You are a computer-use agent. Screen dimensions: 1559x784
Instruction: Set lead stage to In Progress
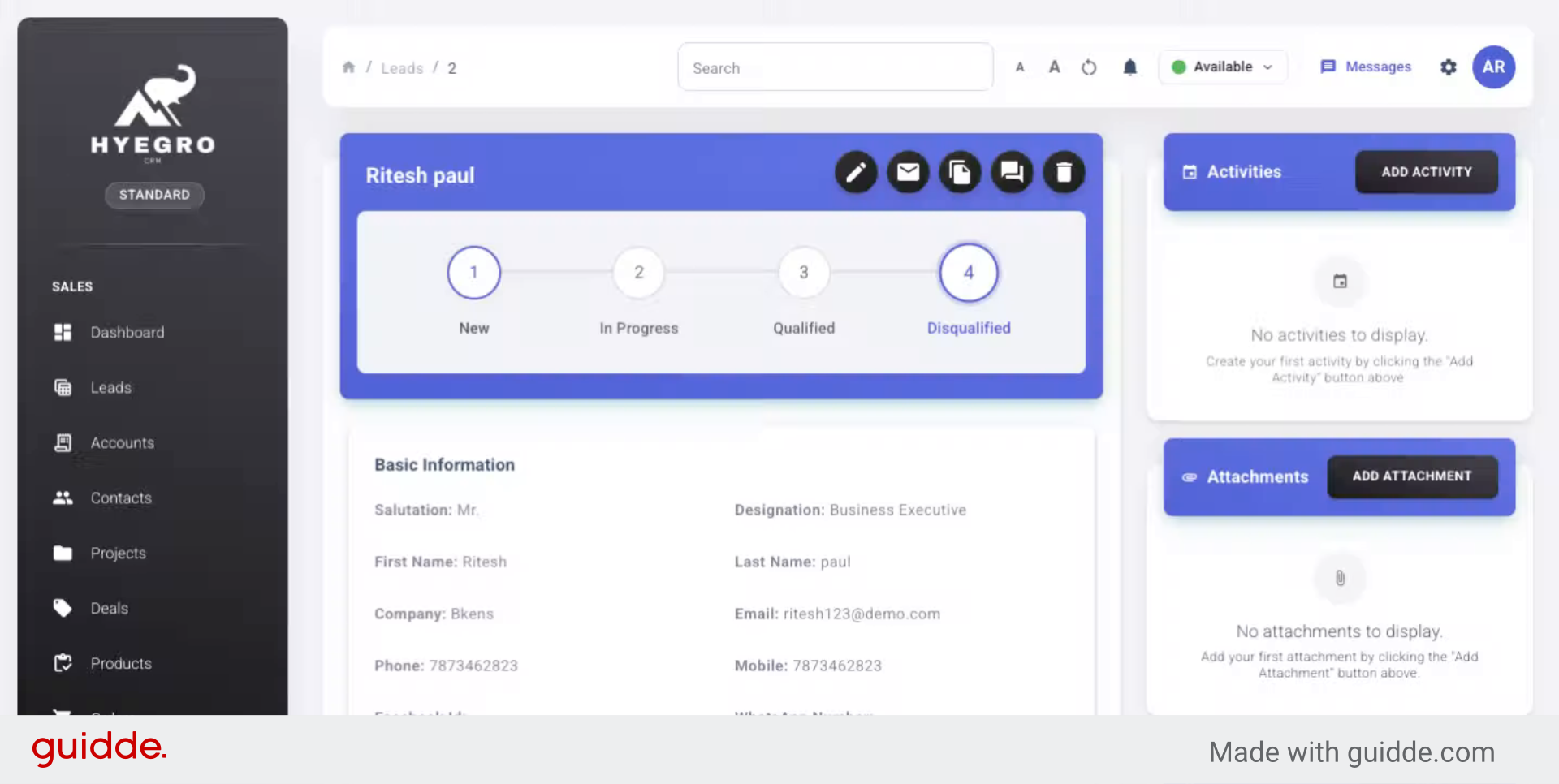click(x=639, y=273)
